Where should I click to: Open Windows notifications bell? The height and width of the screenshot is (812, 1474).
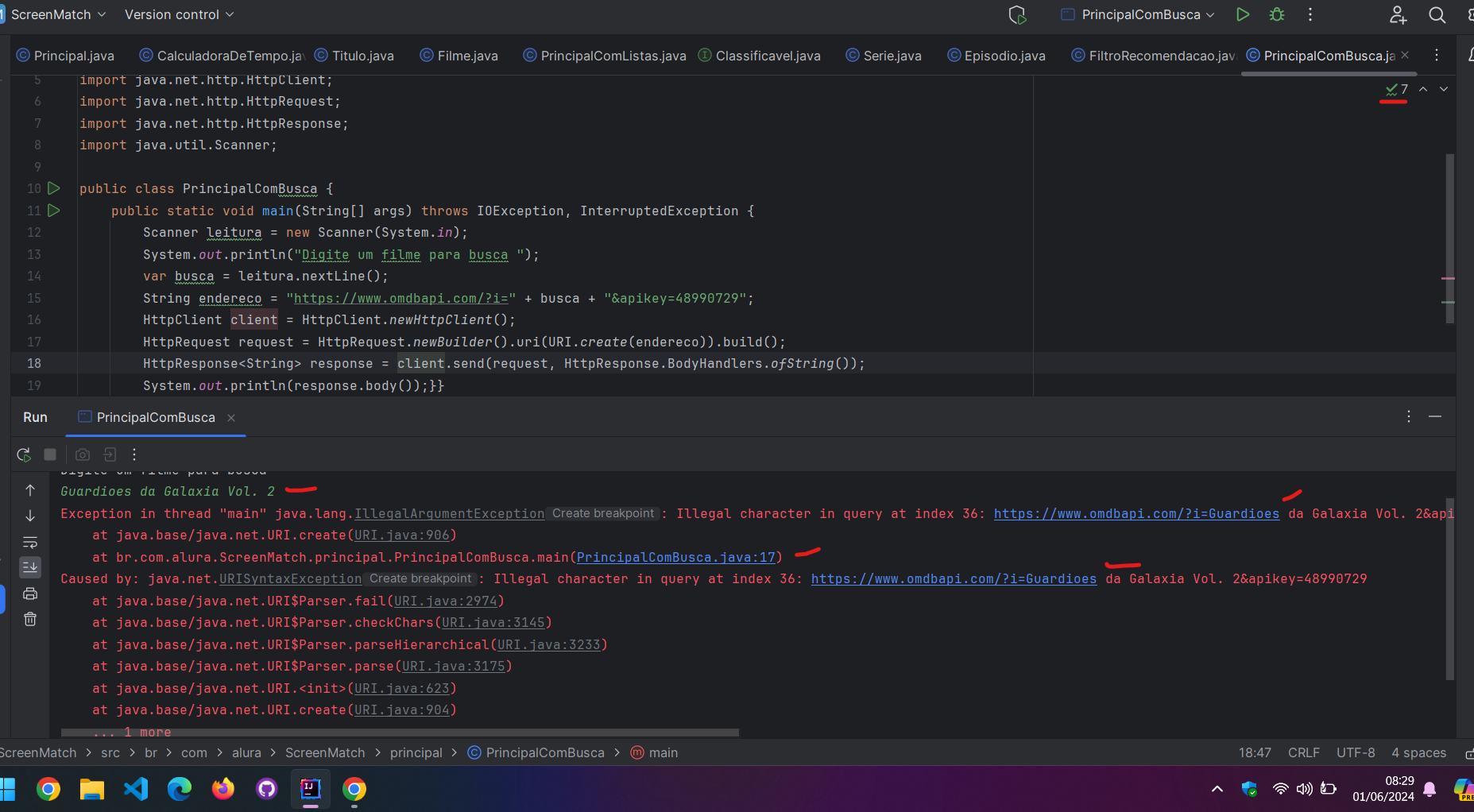click(x=1430, y=789)
